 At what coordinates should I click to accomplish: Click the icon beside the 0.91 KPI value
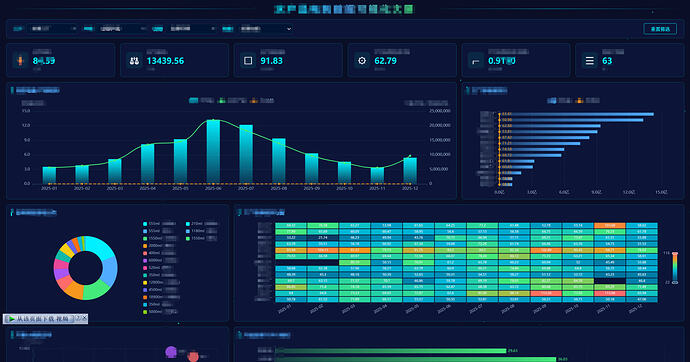475,61
